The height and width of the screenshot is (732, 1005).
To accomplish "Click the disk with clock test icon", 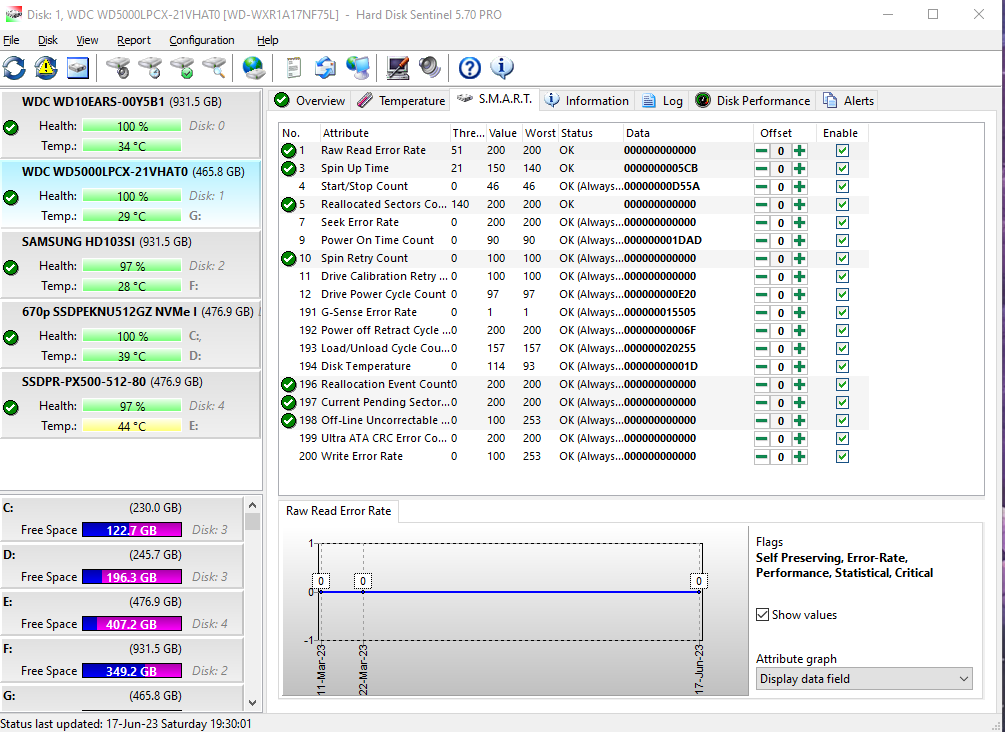I will 150,67.
